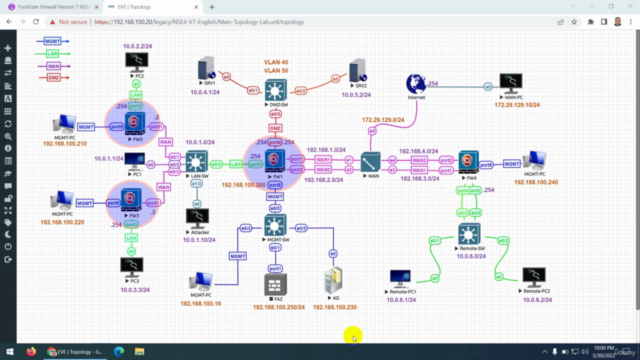
Task: Open a new browser tab
Action: click(212, 7)
